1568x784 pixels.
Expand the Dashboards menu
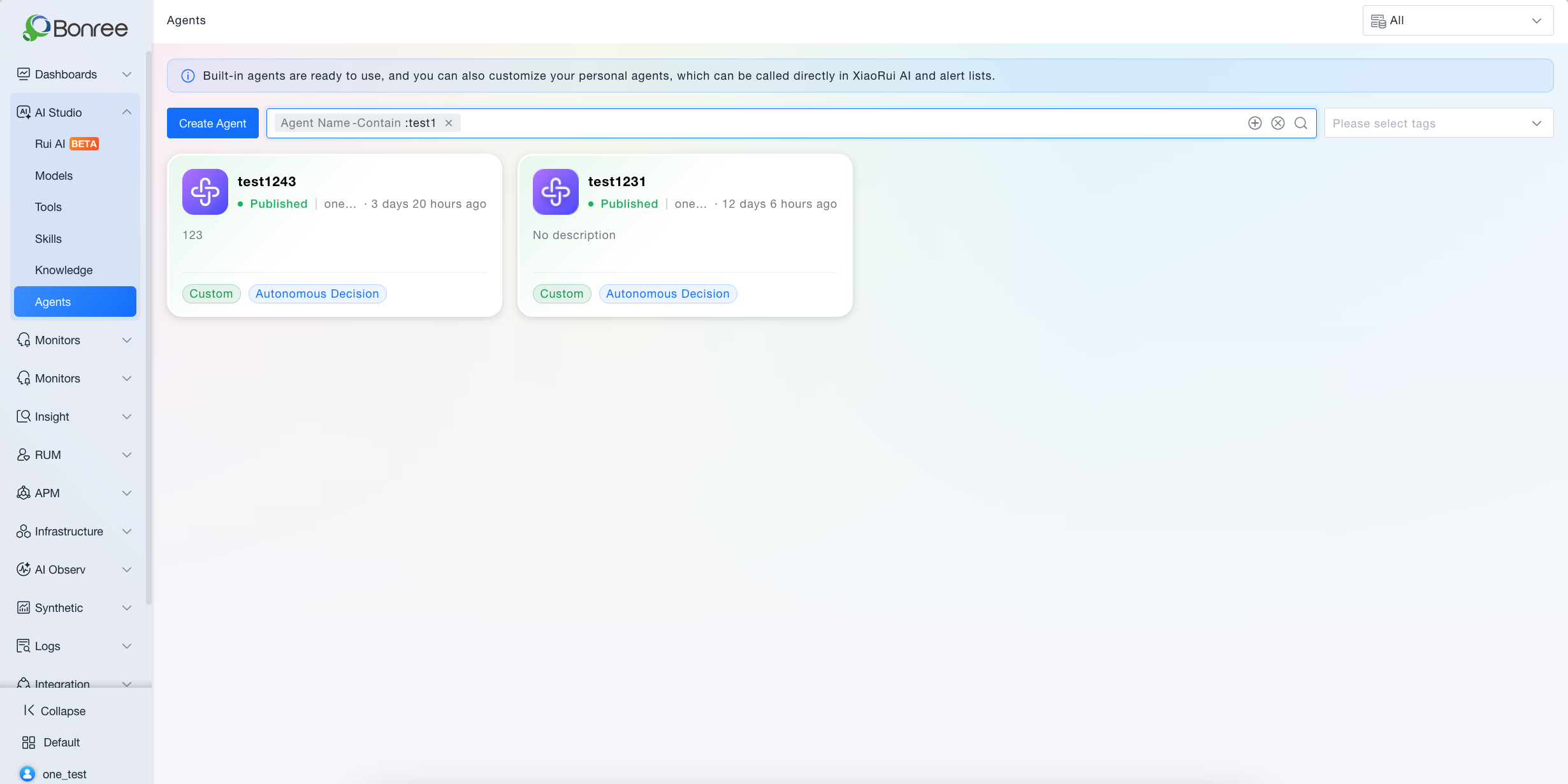coord(127,75)
